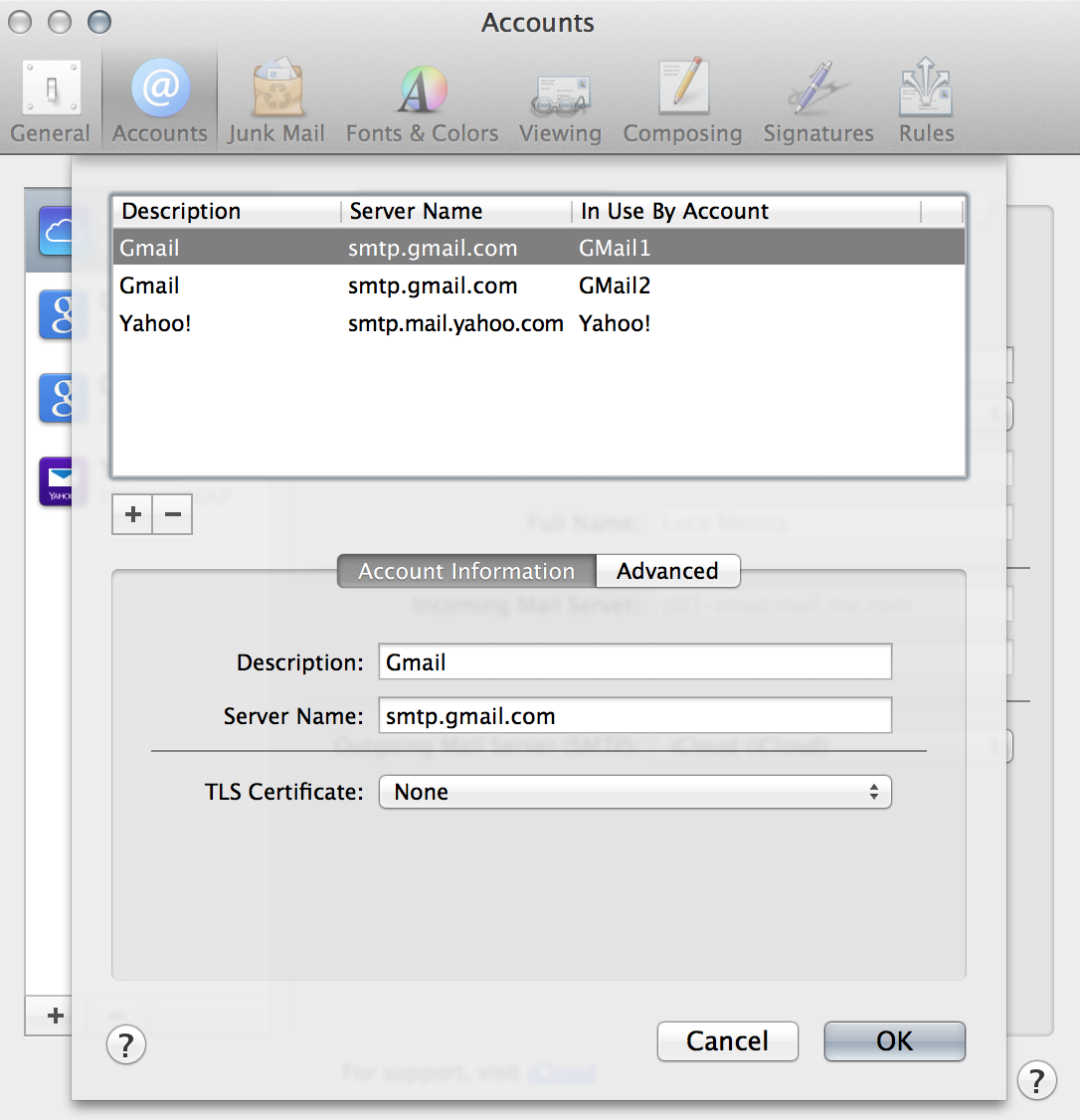
Task: Open Junk Mail preferences
Action: click(x=276, y=102)
